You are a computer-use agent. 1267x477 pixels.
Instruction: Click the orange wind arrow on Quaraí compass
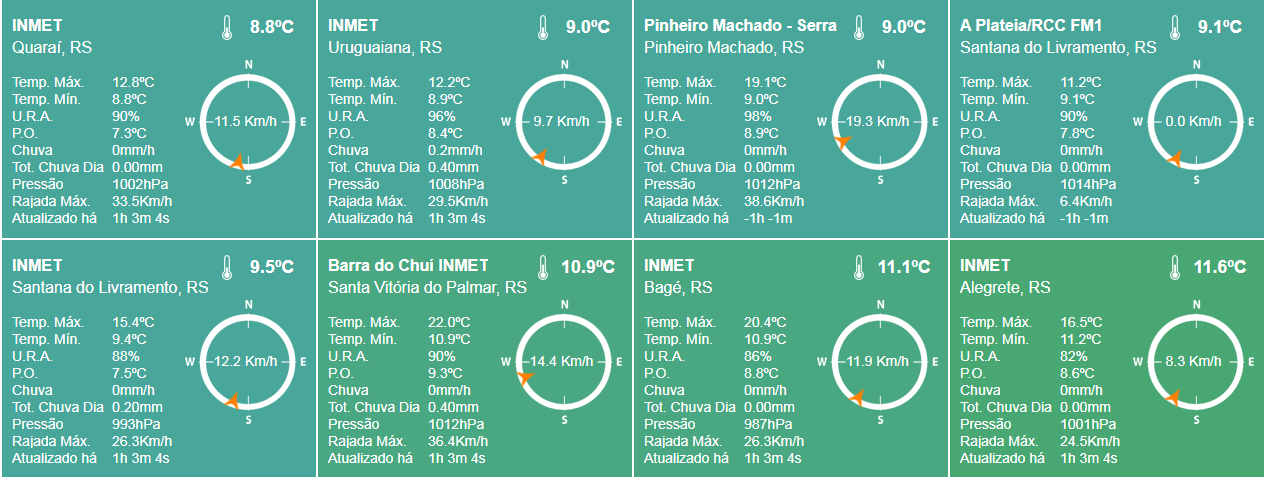(x=235, y=161)
